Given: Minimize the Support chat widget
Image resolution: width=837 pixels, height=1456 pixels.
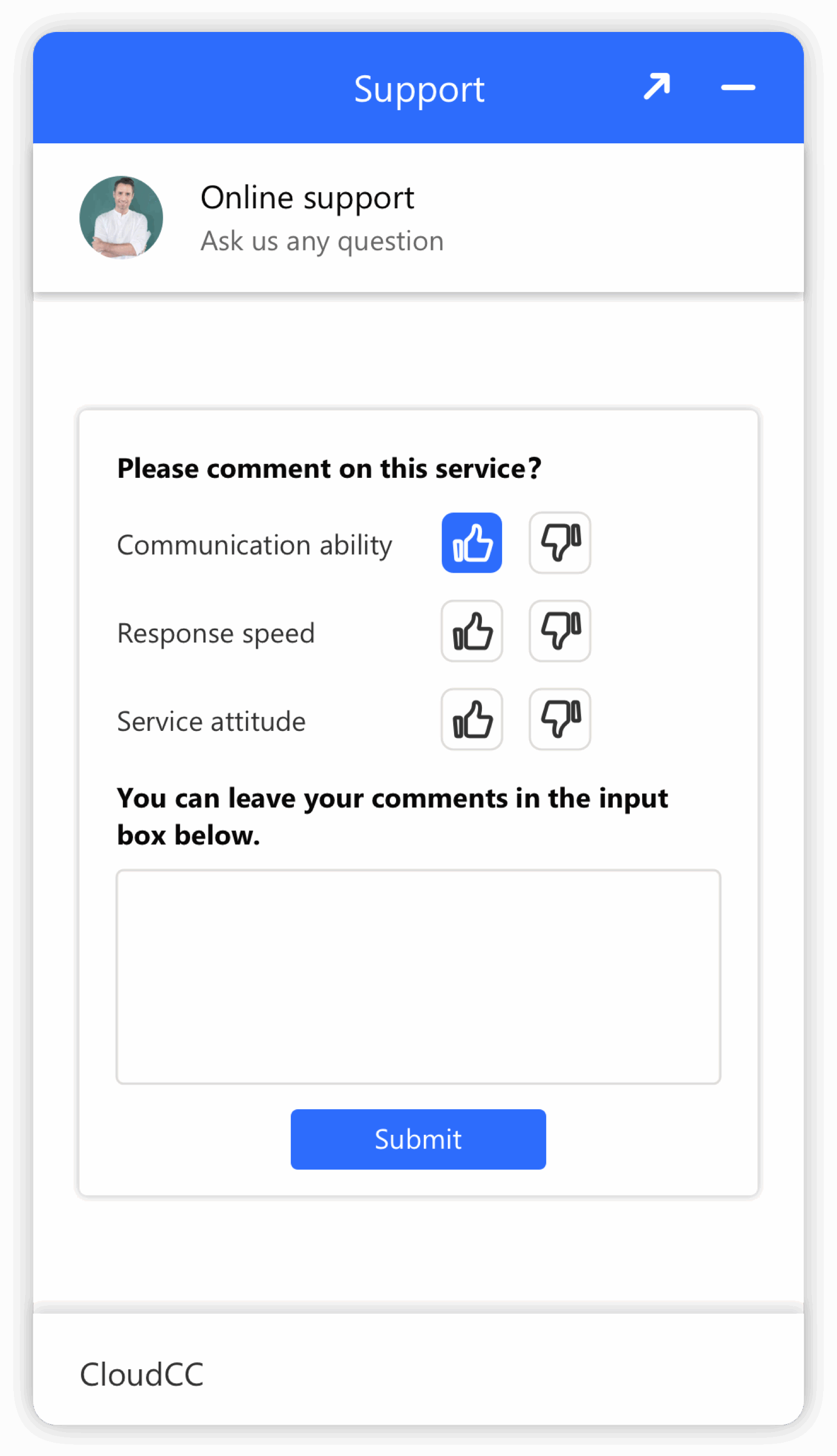Looking at the screenshot, I should (737, 88).
